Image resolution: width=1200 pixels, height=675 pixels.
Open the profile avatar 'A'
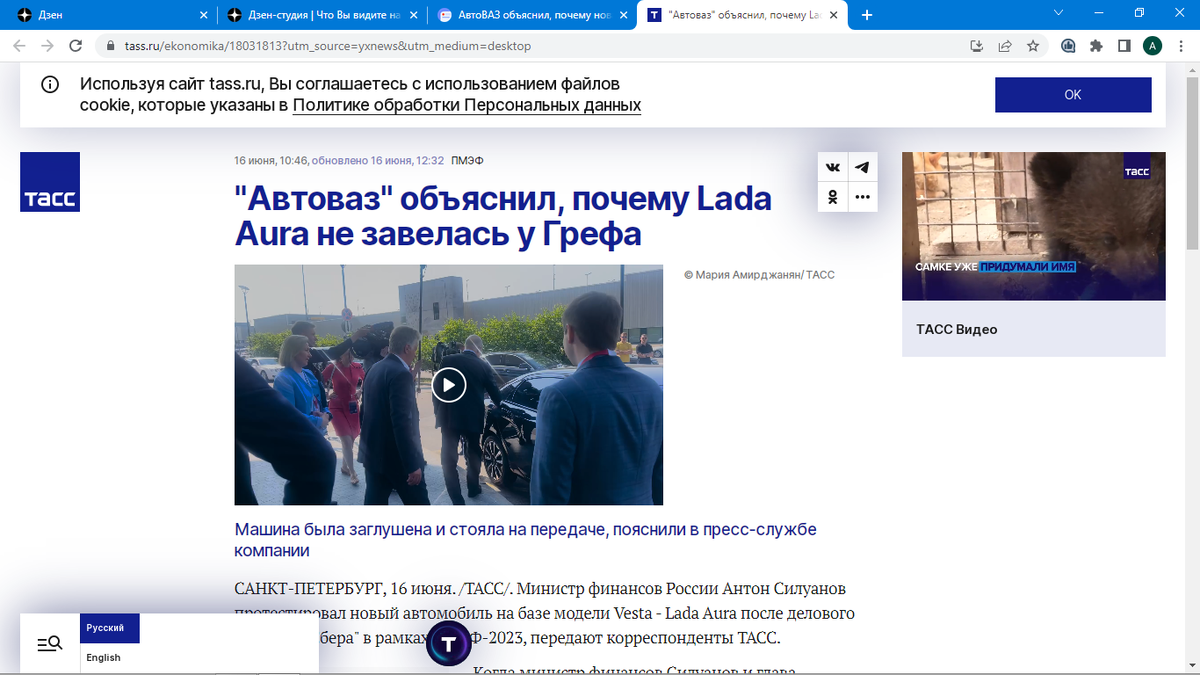[x=1152, y=46]
